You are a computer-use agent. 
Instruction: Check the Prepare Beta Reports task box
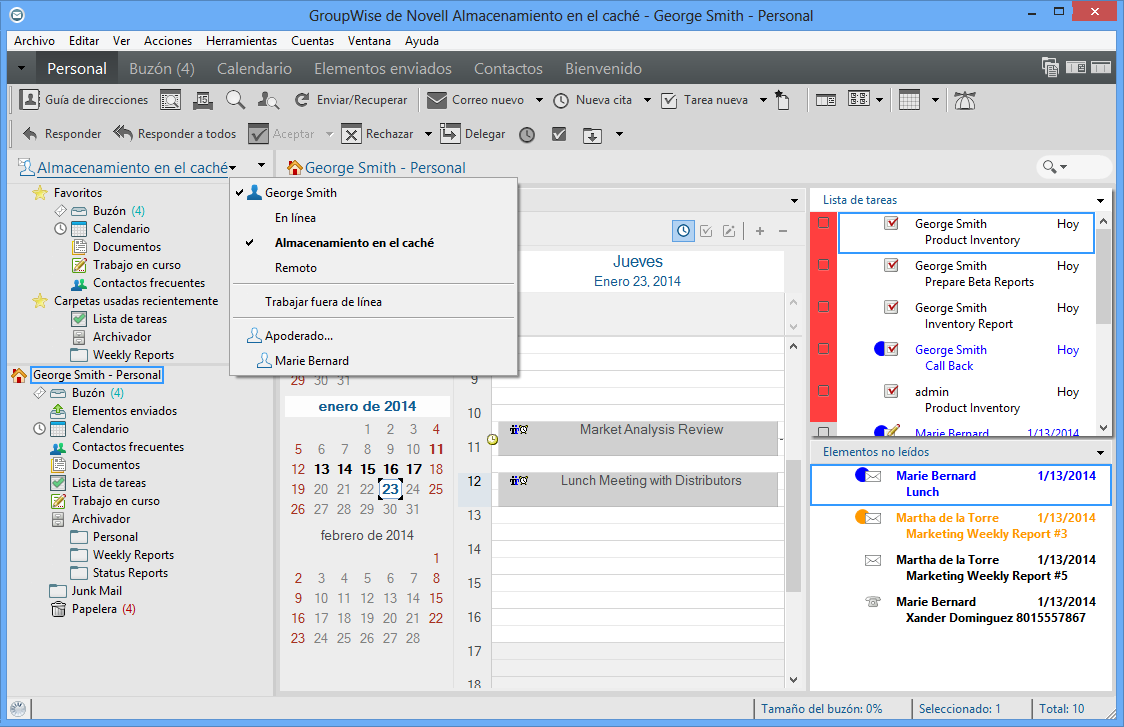tap(824, 265)
